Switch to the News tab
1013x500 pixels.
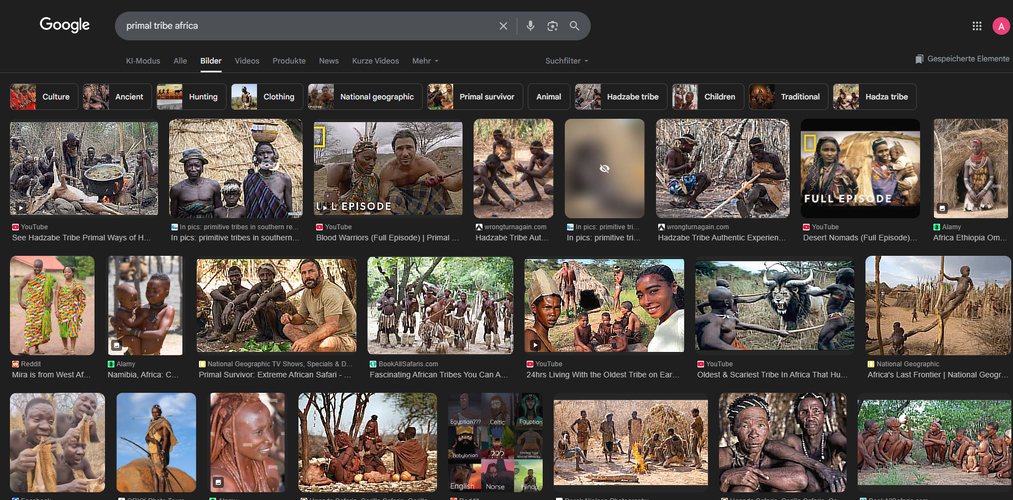328,61
